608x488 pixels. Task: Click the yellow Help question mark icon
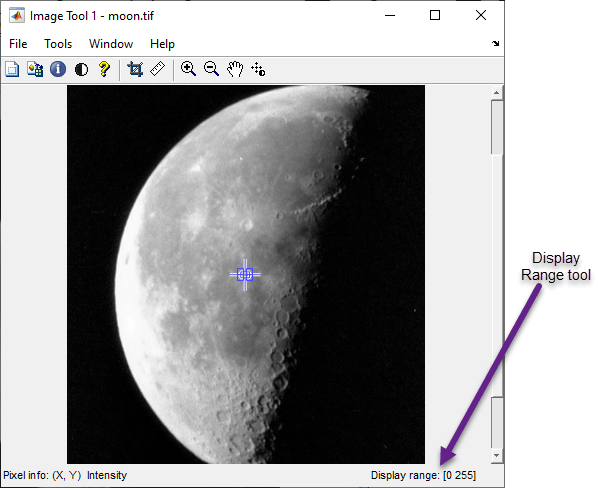(104, 70)
